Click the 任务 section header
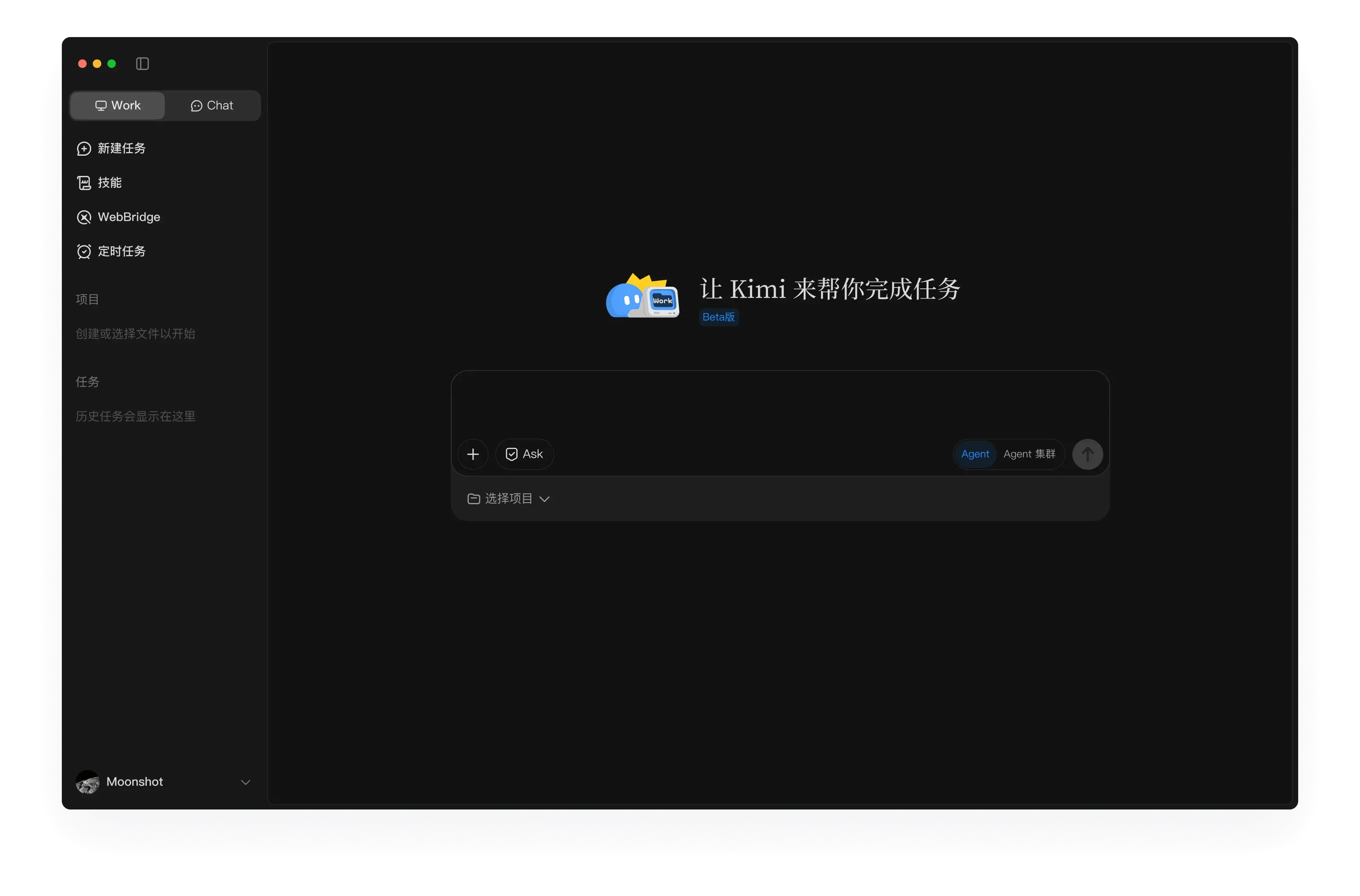This screenshot has width=1360, height=896. point(87,382)
